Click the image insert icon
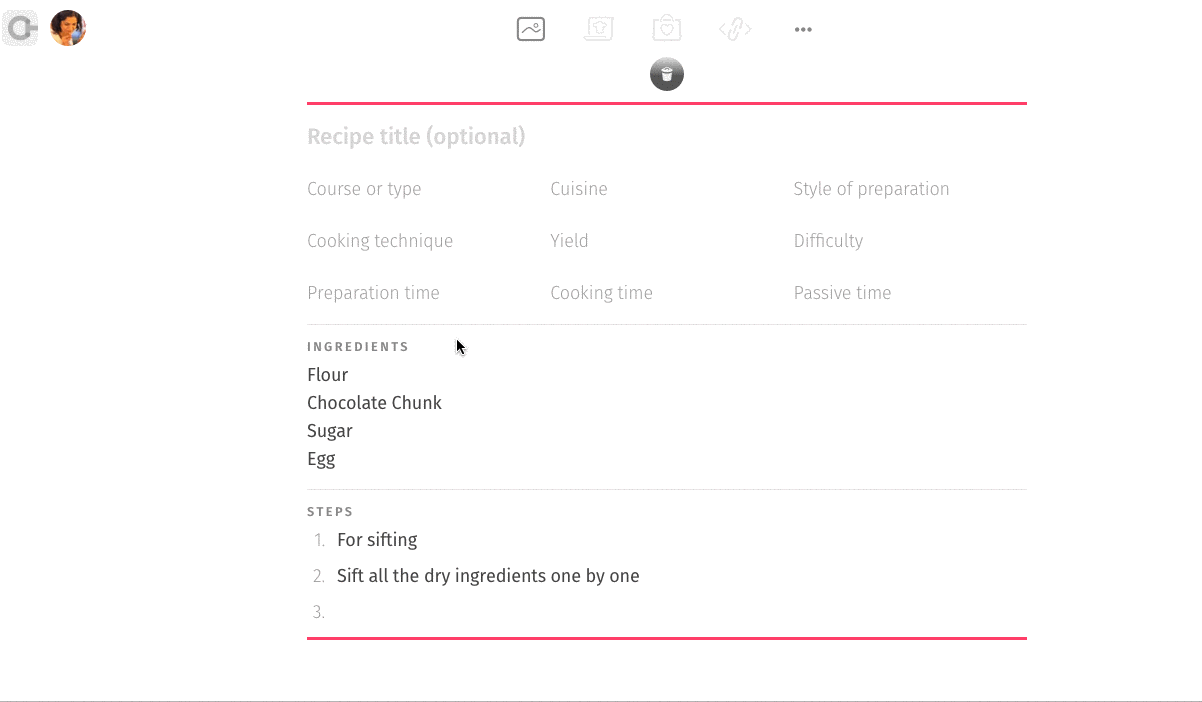 coord(531,30)
